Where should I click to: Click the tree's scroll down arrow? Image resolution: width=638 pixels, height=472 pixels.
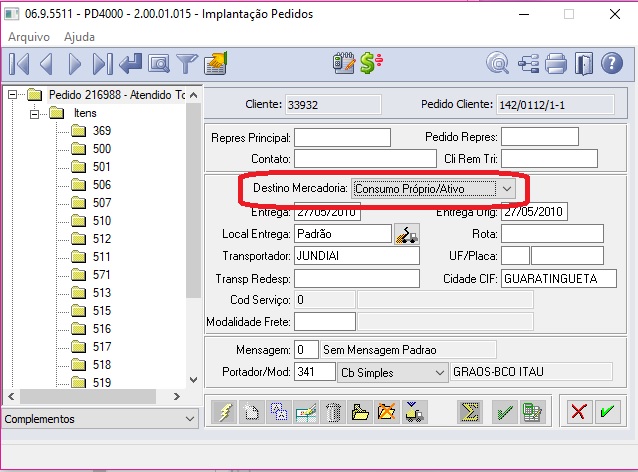[x=194, y=380]
